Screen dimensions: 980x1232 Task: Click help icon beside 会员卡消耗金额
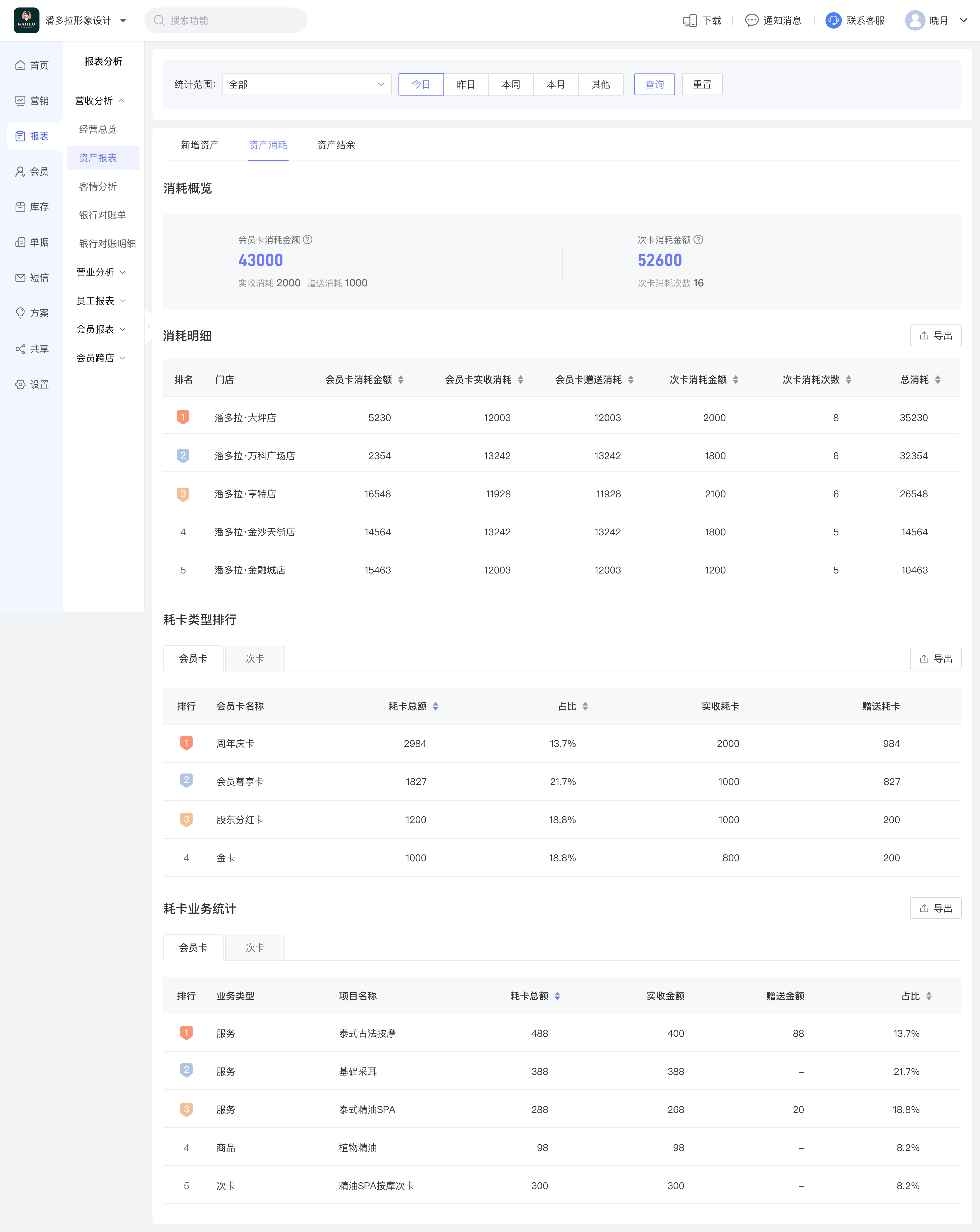[308, 239]
